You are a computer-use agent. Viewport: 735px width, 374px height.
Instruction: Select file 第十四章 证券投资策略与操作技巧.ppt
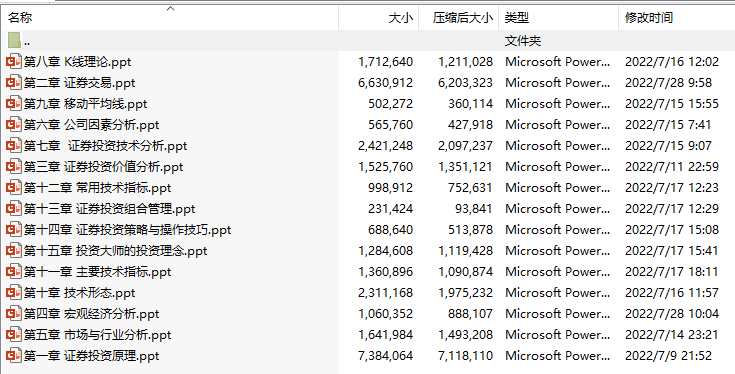tap(128, 230)
